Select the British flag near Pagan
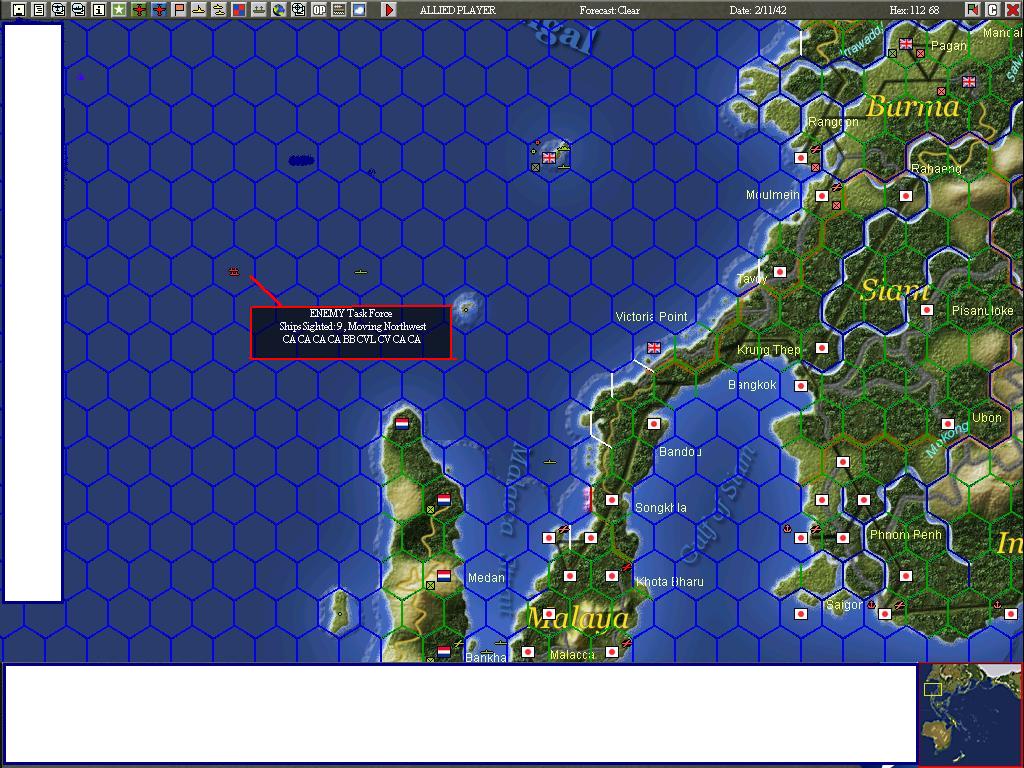 (x=906, y=44)
